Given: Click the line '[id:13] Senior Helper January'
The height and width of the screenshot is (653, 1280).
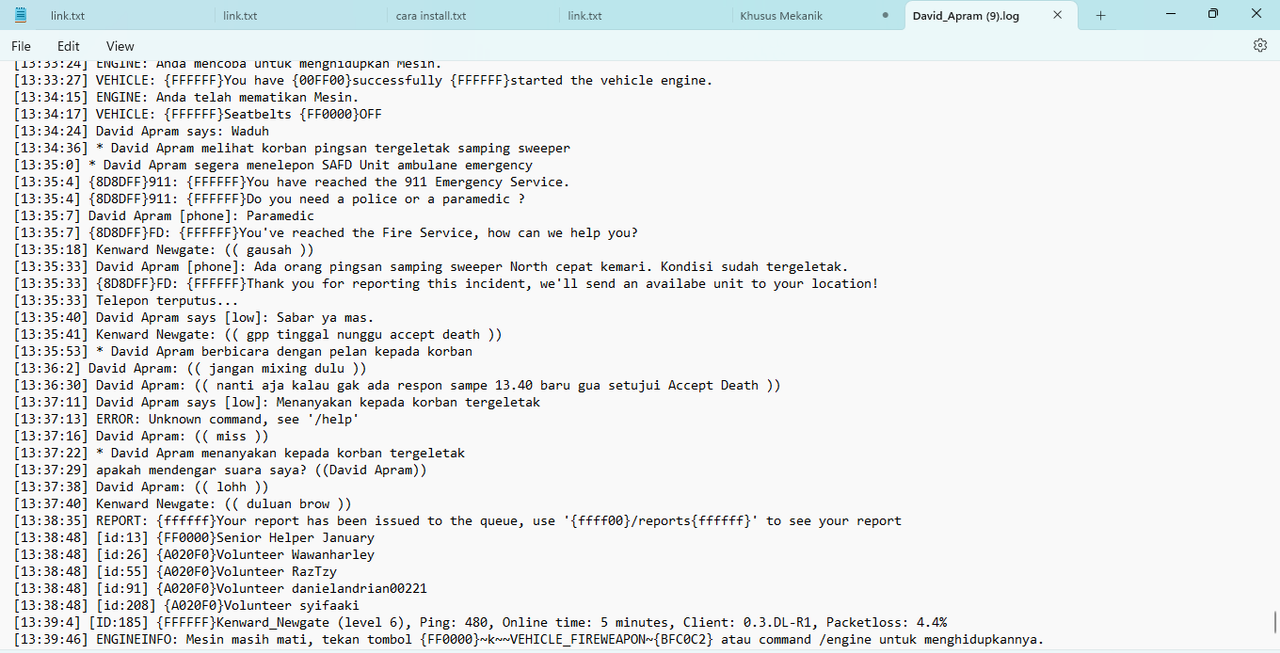Looking at the screenshot, I should point(194,539).
